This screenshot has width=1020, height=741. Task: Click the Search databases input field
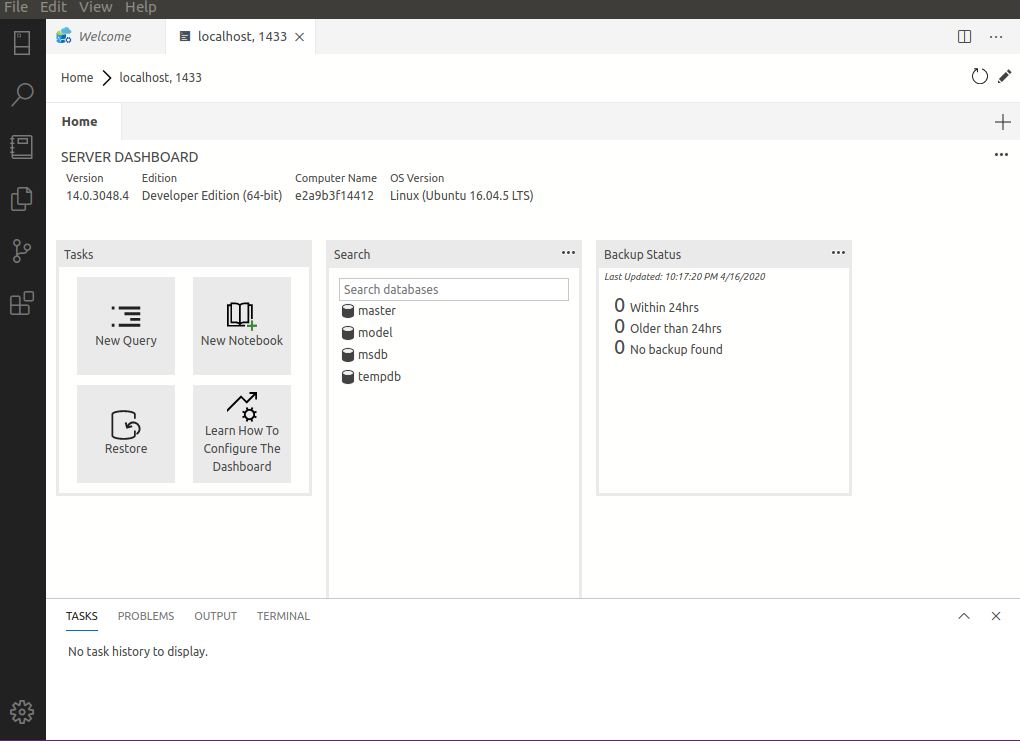pos(453,289)
